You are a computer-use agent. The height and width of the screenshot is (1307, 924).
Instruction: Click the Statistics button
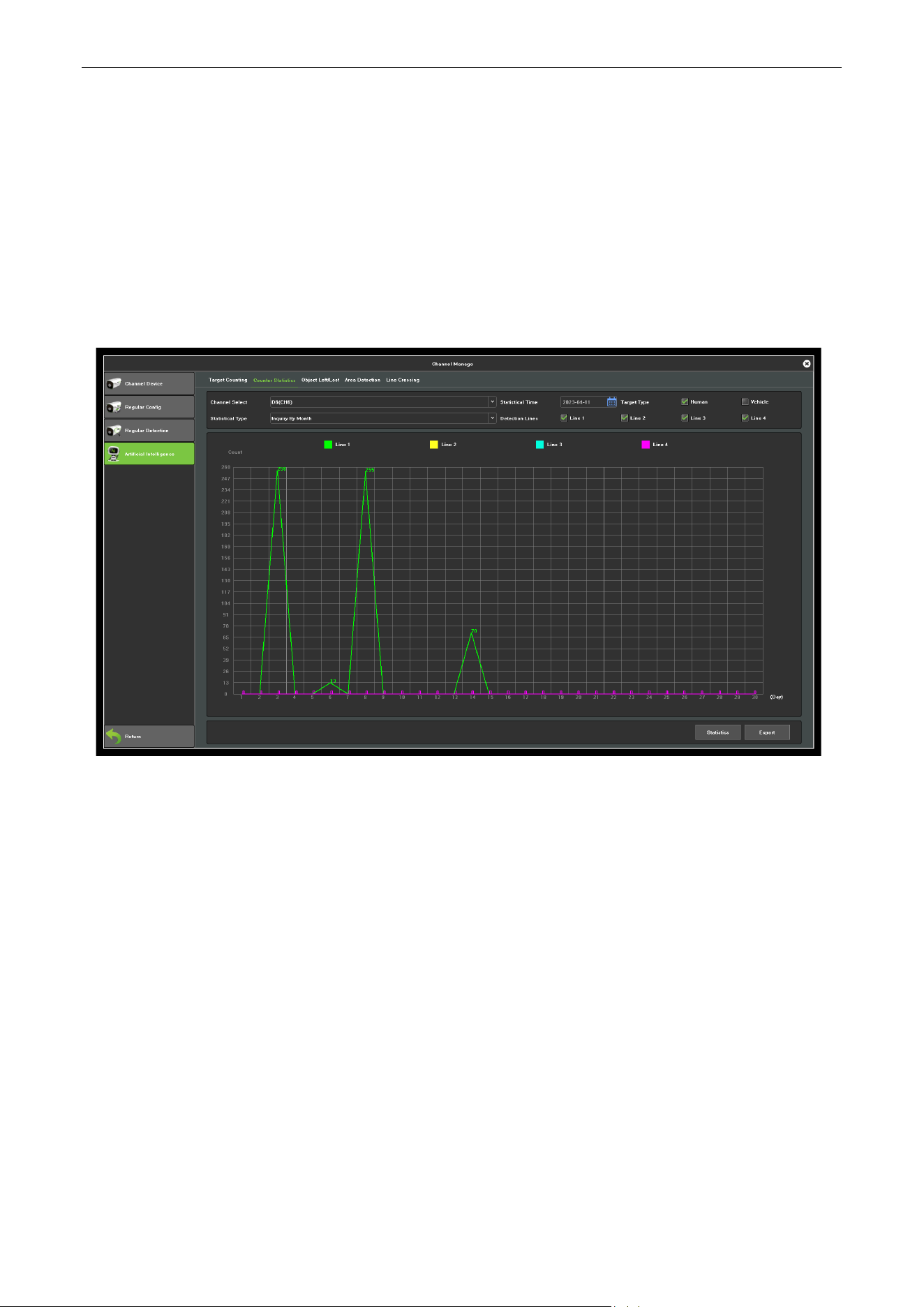click(x=717, y=732)
